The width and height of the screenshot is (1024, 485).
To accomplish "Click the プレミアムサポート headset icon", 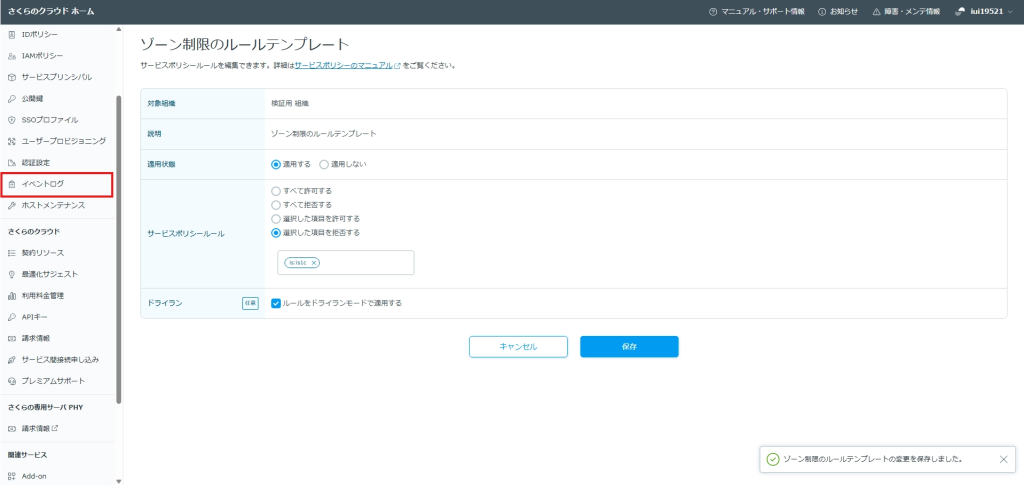I will [x=12, y=381].
